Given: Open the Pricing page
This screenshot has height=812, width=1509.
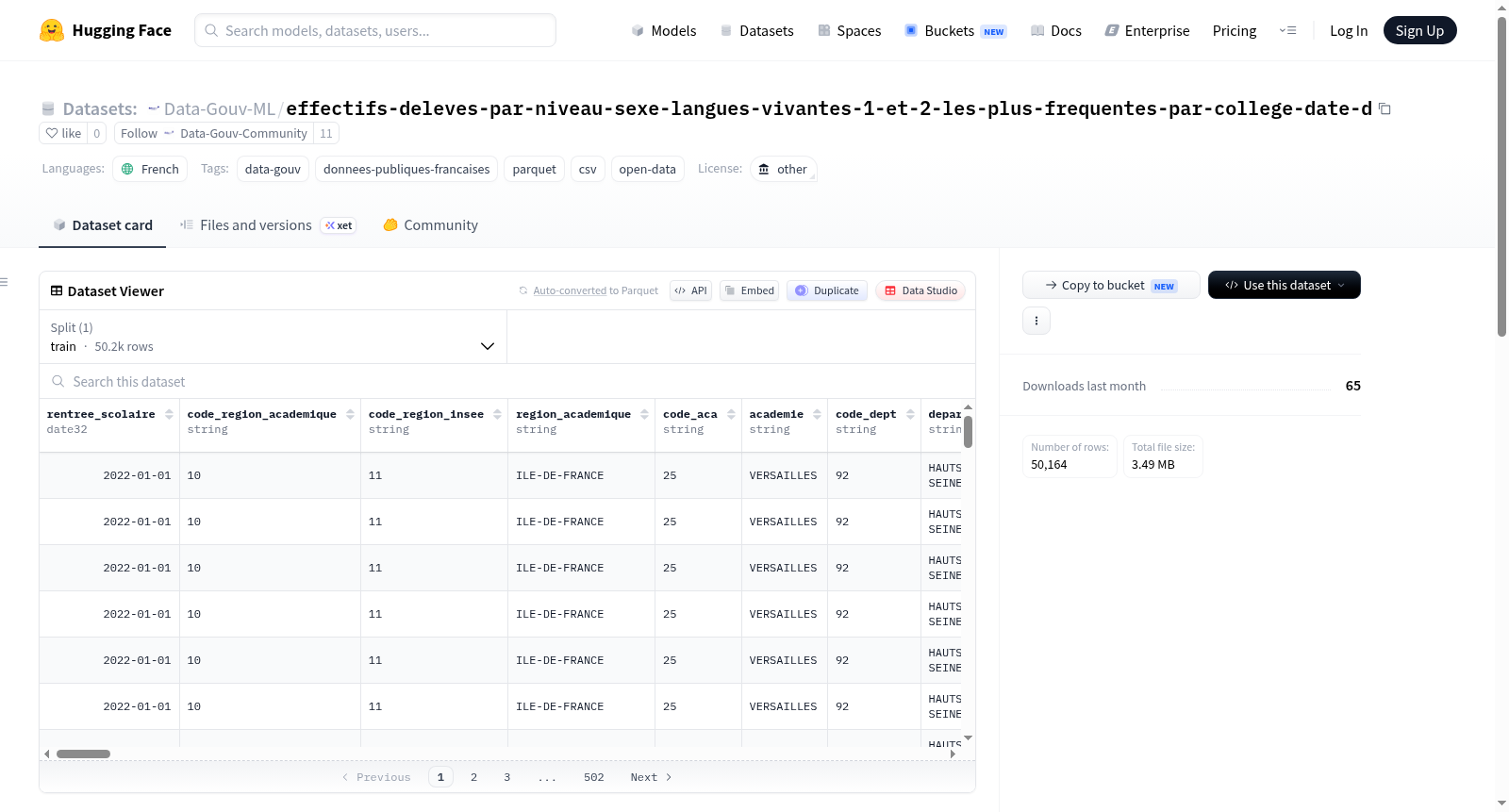Looking at the screenshot, I should pos(1235,30).
